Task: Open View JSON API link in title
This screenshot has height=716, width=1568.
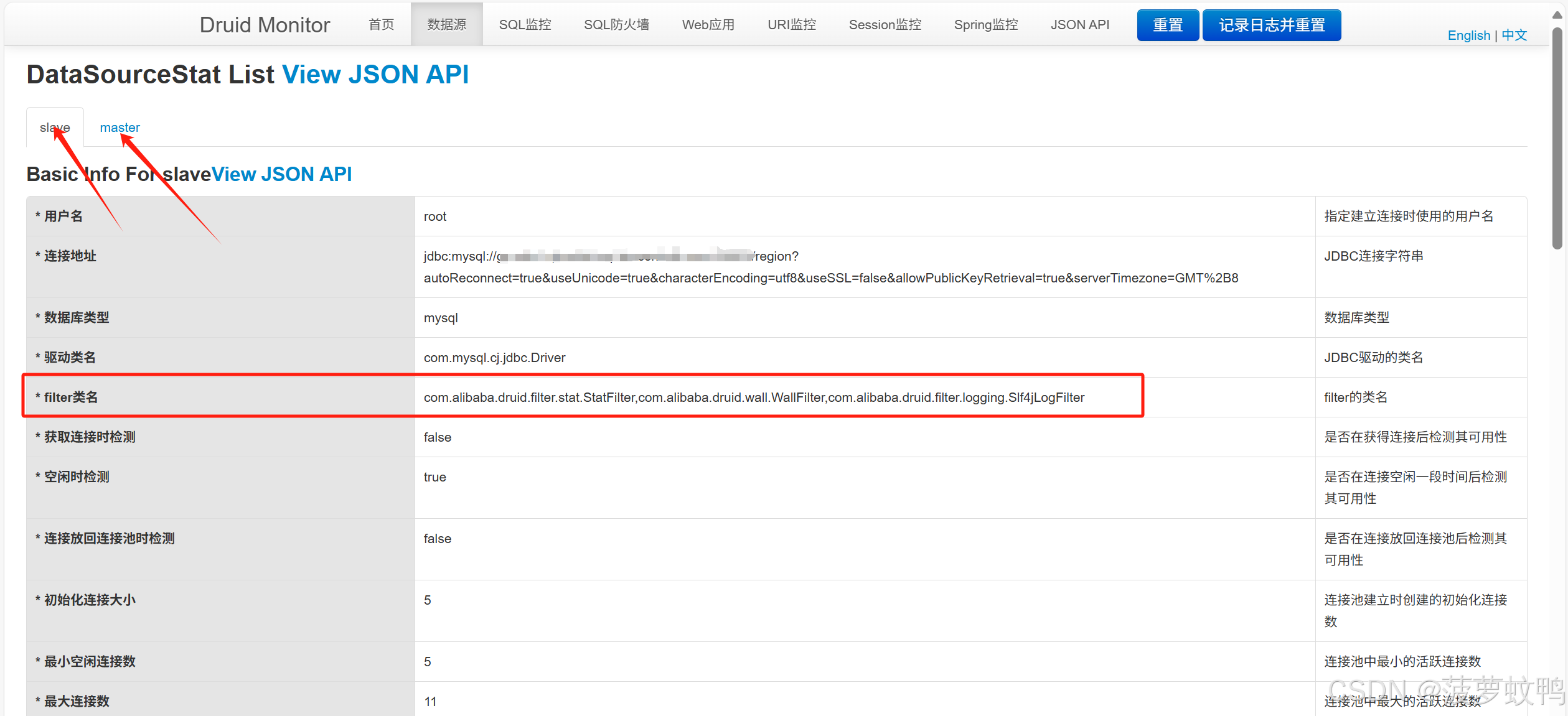Action: tap(375, 75)
